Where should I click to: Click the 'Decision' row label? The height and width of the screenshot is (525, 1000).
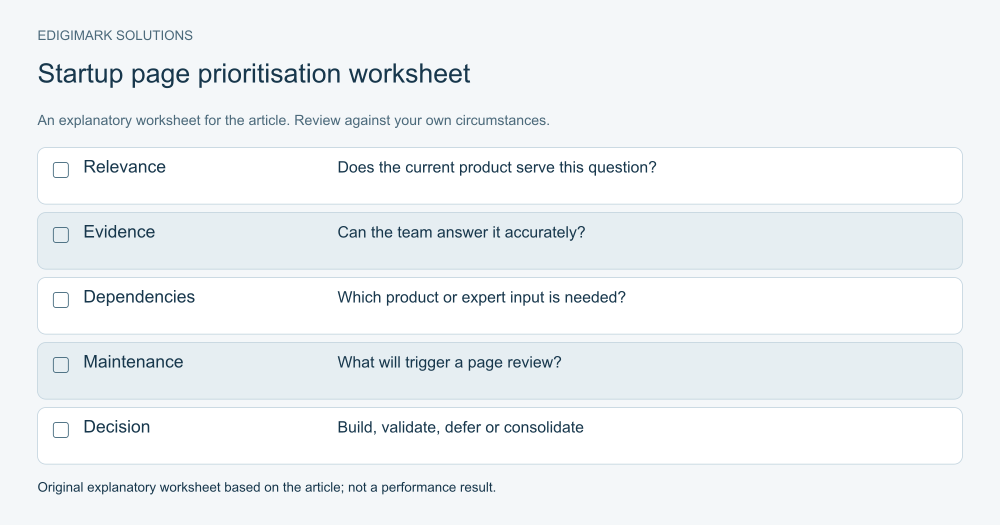coord(117,427)
